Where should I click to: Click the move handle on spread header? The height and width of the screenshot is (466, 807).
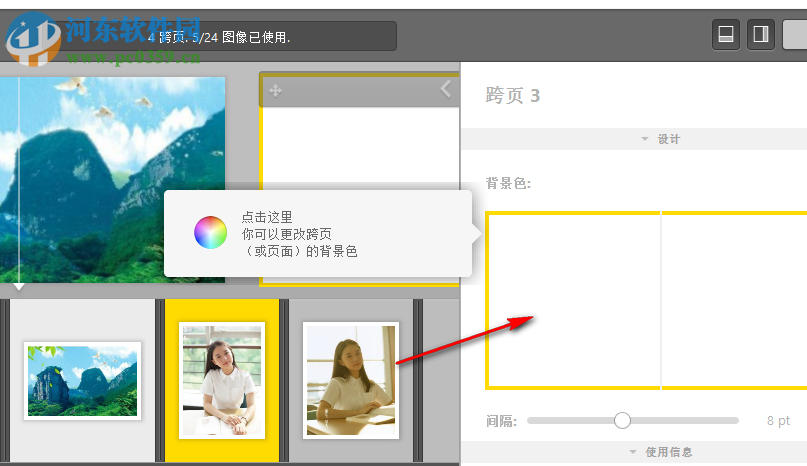pos(275,91)
